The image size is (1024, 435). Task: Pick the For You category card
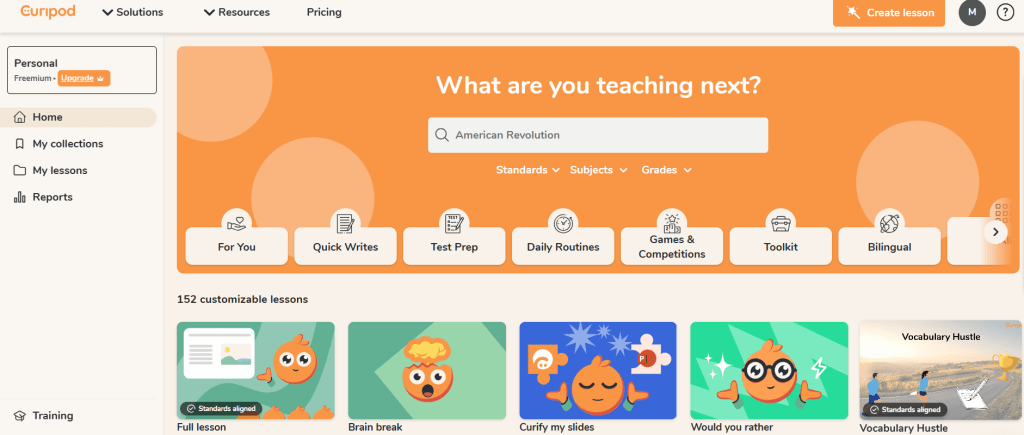(x=236, y=246)
